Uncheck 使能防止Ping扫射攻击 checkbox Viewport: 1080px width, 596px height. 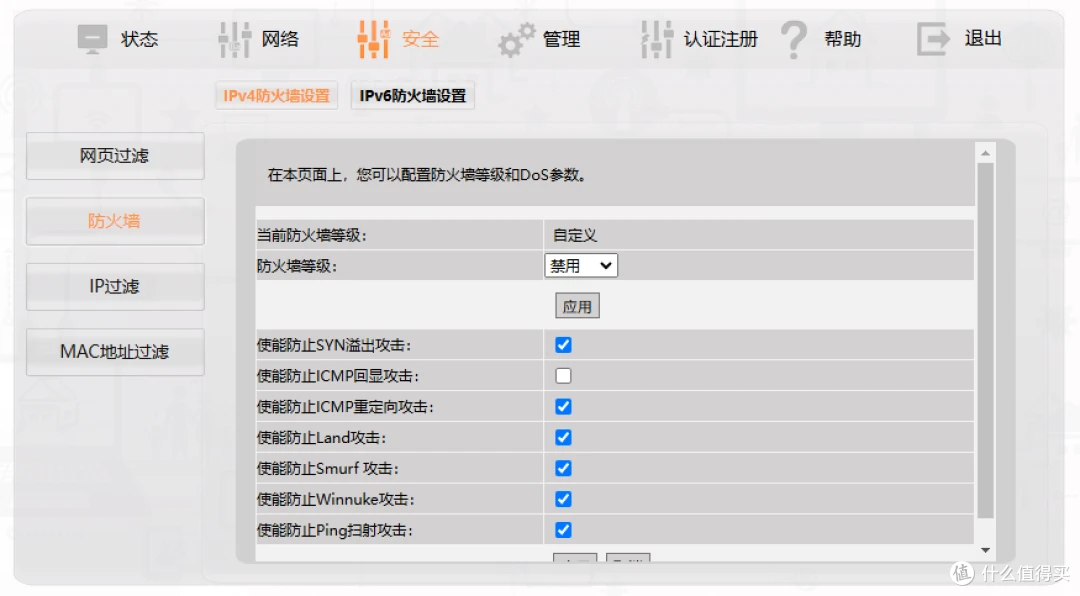pyautogui.click(x=563, y=531)
